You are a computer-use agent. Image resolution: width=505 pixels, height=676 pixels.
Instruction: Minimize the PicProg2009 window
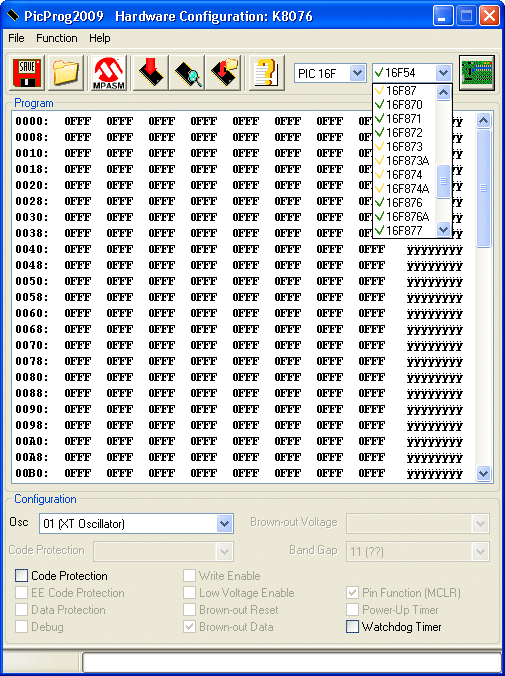pyautogui.click(x=442, y=16)
